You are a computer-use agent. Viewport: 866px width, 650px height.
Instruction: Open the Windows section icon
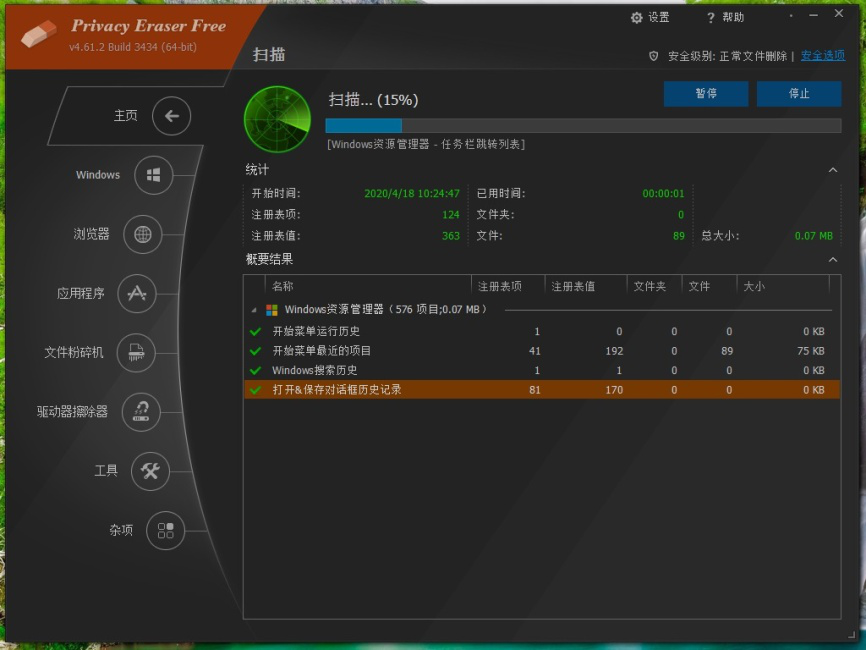(x=154, y=175)
